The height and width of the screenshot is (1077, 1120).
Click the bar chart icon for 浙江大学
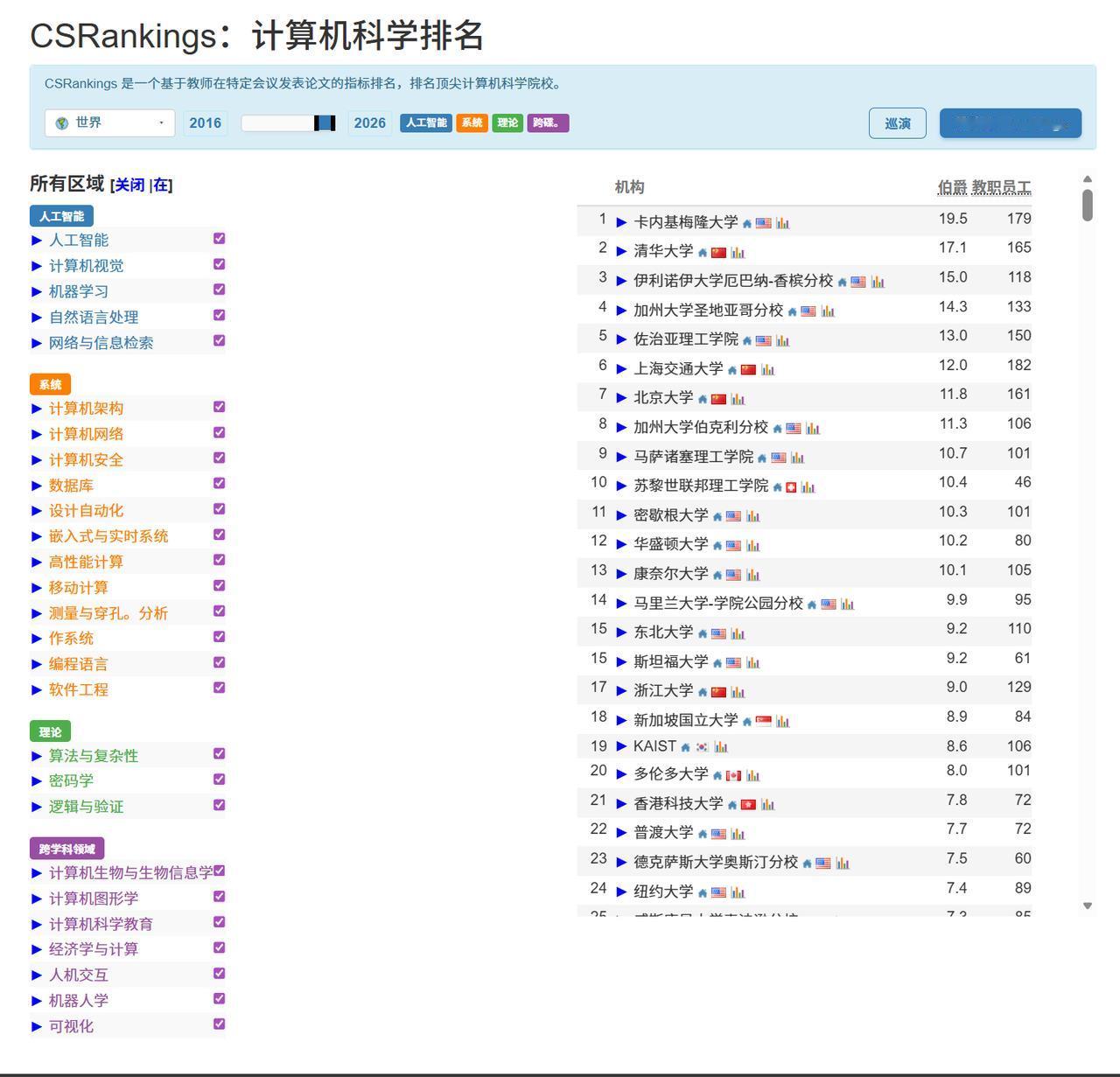[738, 691]
